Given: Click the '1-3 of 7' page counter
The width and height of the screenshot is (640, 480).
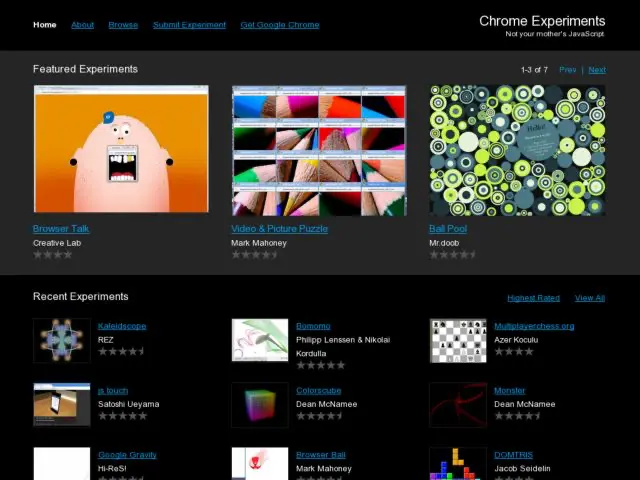Looking at the screenshot, I should (x=534, y=70).
